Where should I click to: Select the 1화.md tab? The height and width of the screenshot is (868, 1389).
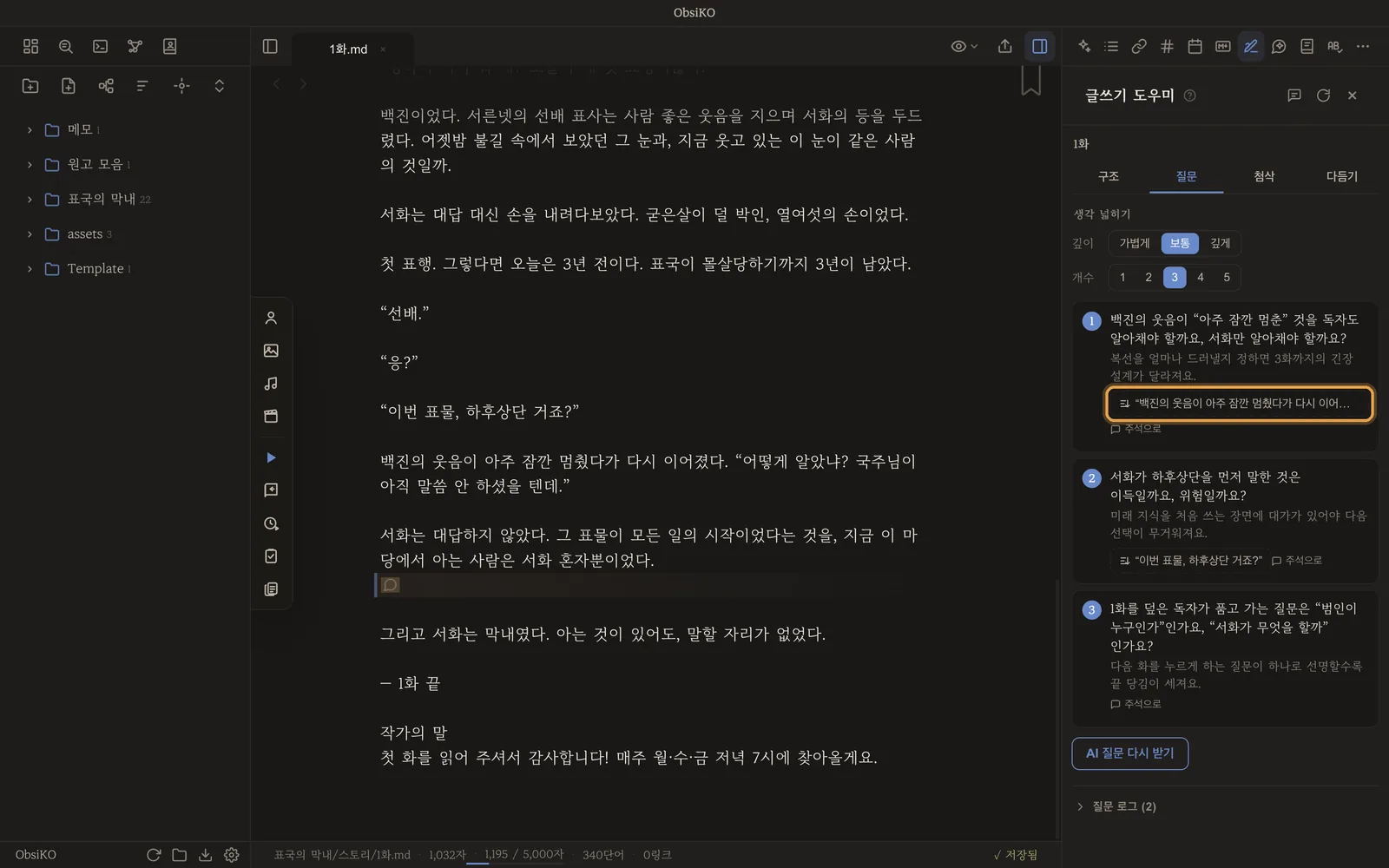(348, 49)
